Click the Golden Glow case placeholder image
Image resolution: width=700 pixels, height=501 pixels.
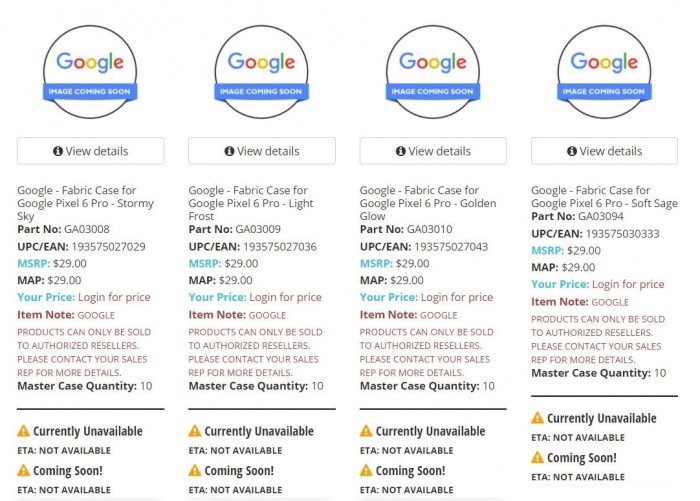433,72
